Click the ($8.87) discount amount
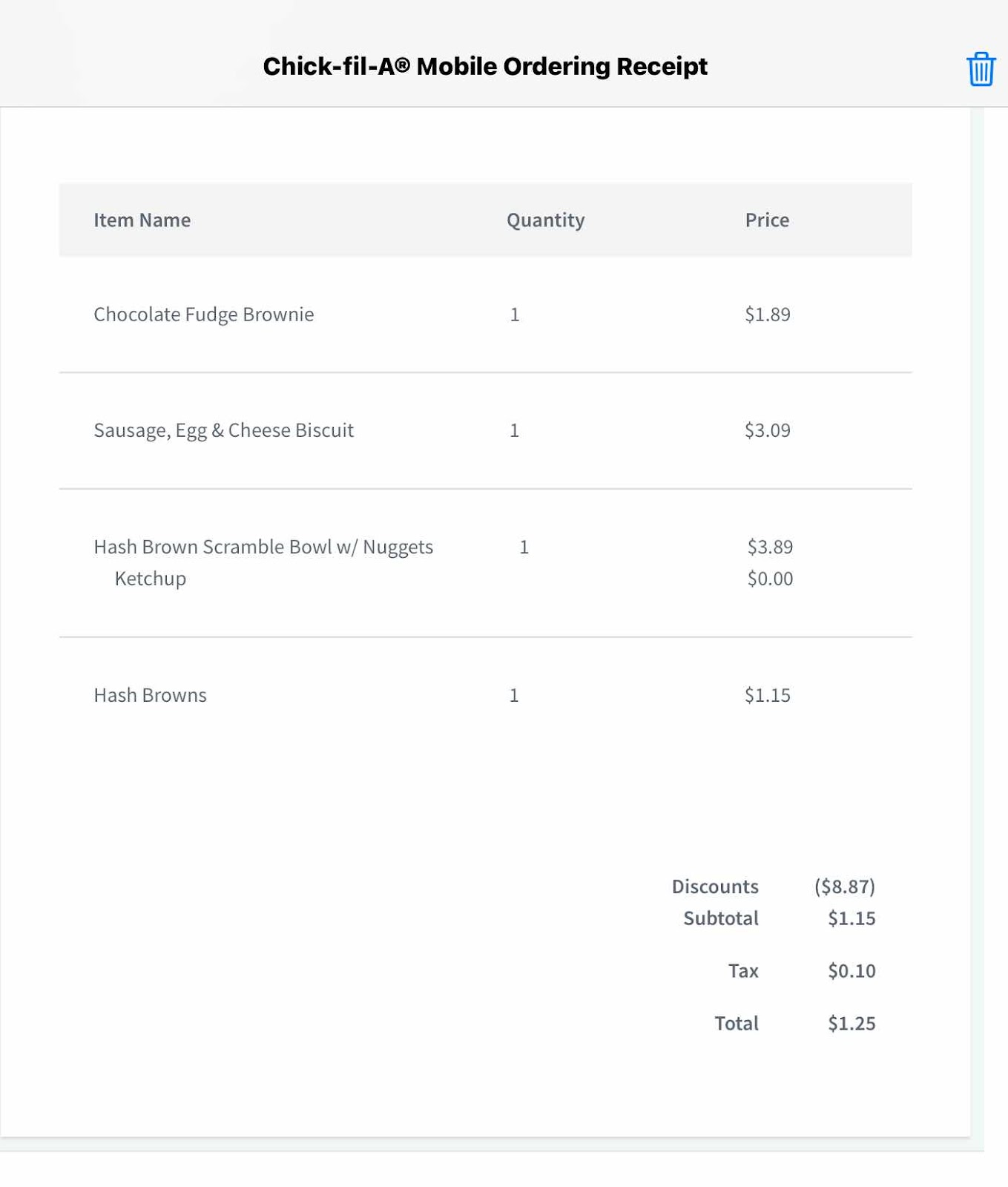The width and height of the screenshot is (1008, 1187). coord(844,887)
